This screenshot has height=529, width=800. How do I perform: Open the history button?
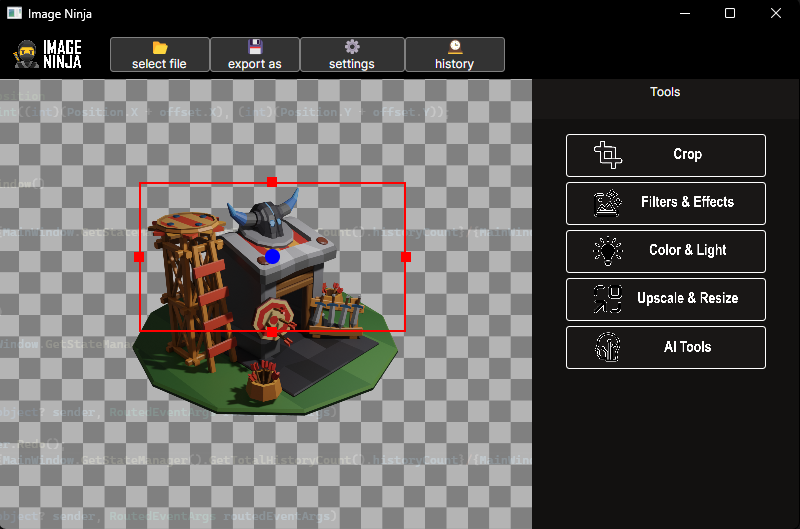[x=455, y=55]
